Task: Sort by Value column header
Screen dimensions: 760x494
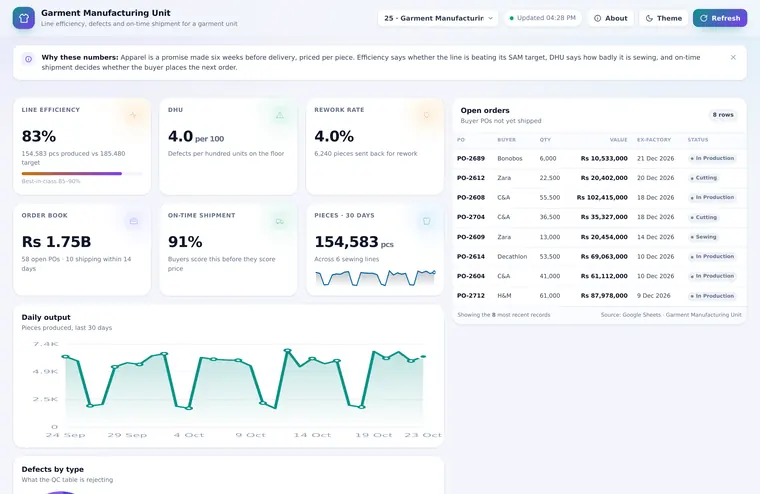Action: [618, 140]
